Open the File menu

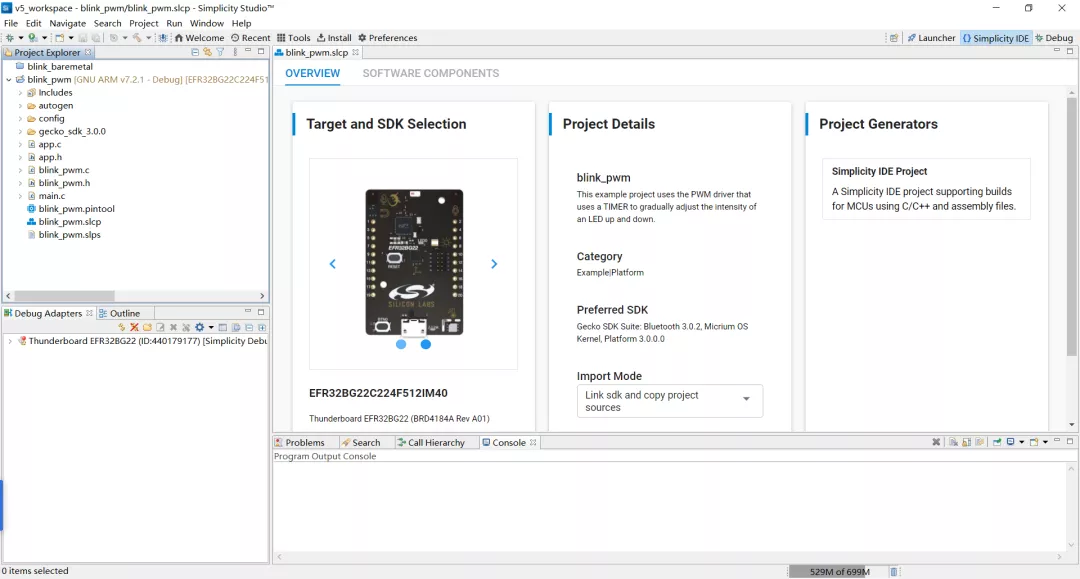11,23
